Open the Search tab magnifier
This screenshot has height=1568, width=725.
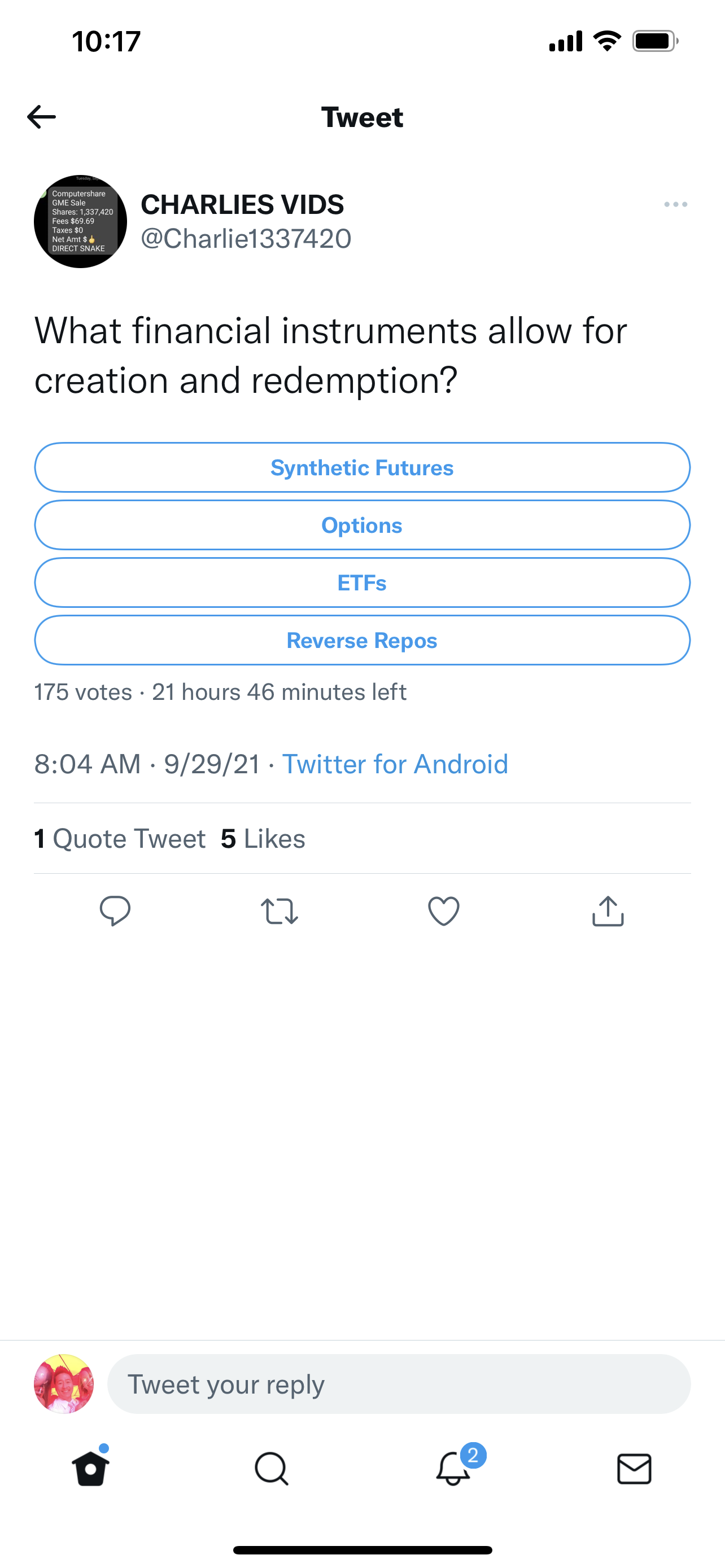[x=271, y=1469]
